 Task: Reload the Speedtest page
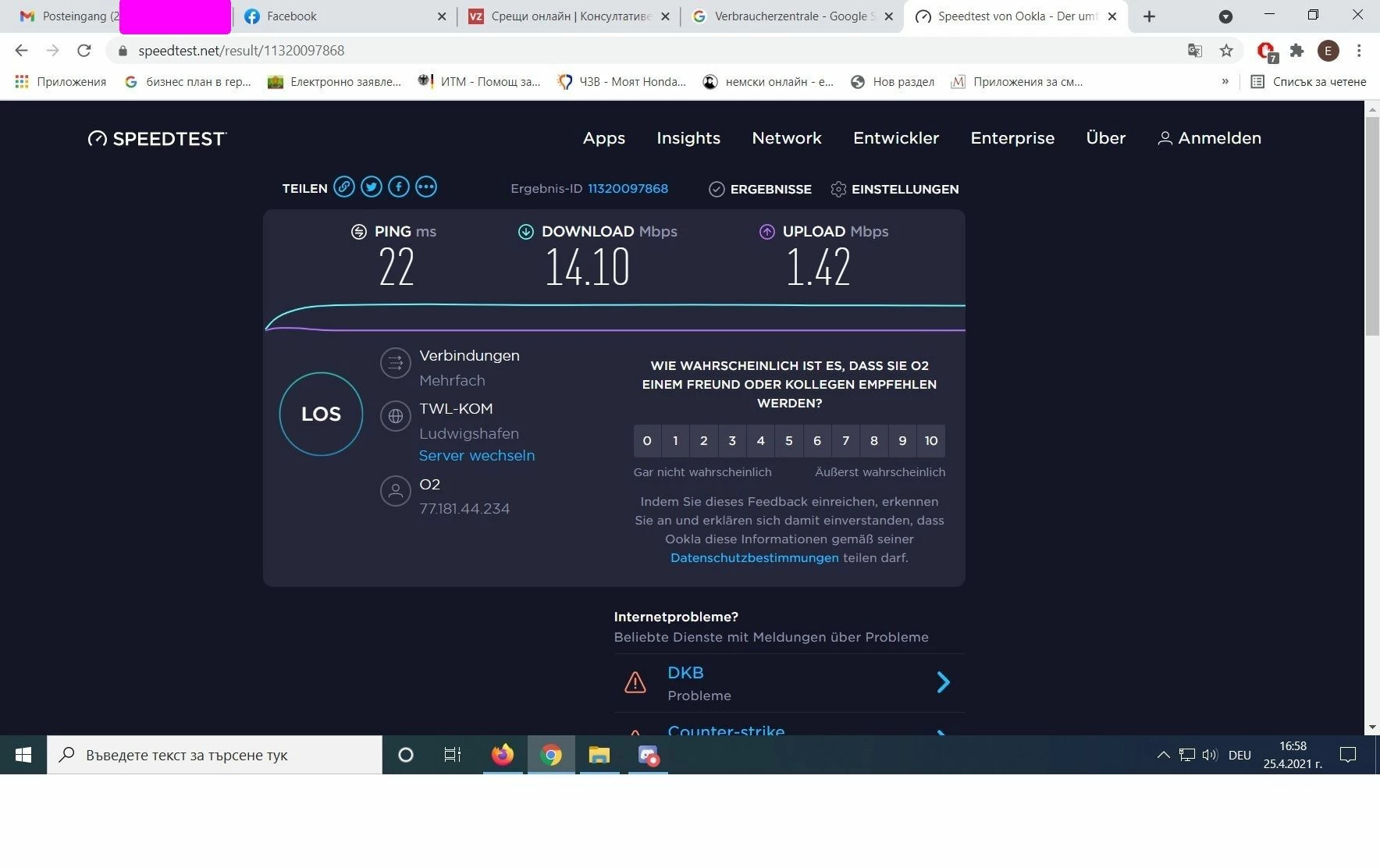[84, 51]
